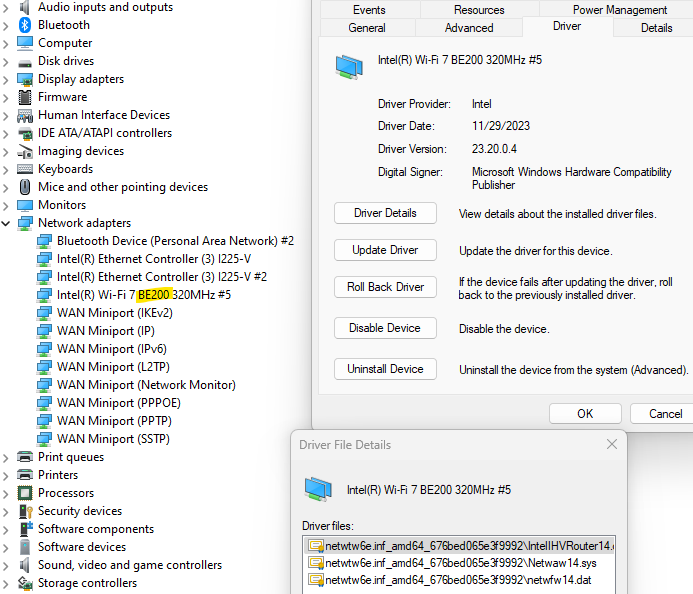Click the Update Driver button
The width and height of the screenshot is (693, 594).
(385, 250)
